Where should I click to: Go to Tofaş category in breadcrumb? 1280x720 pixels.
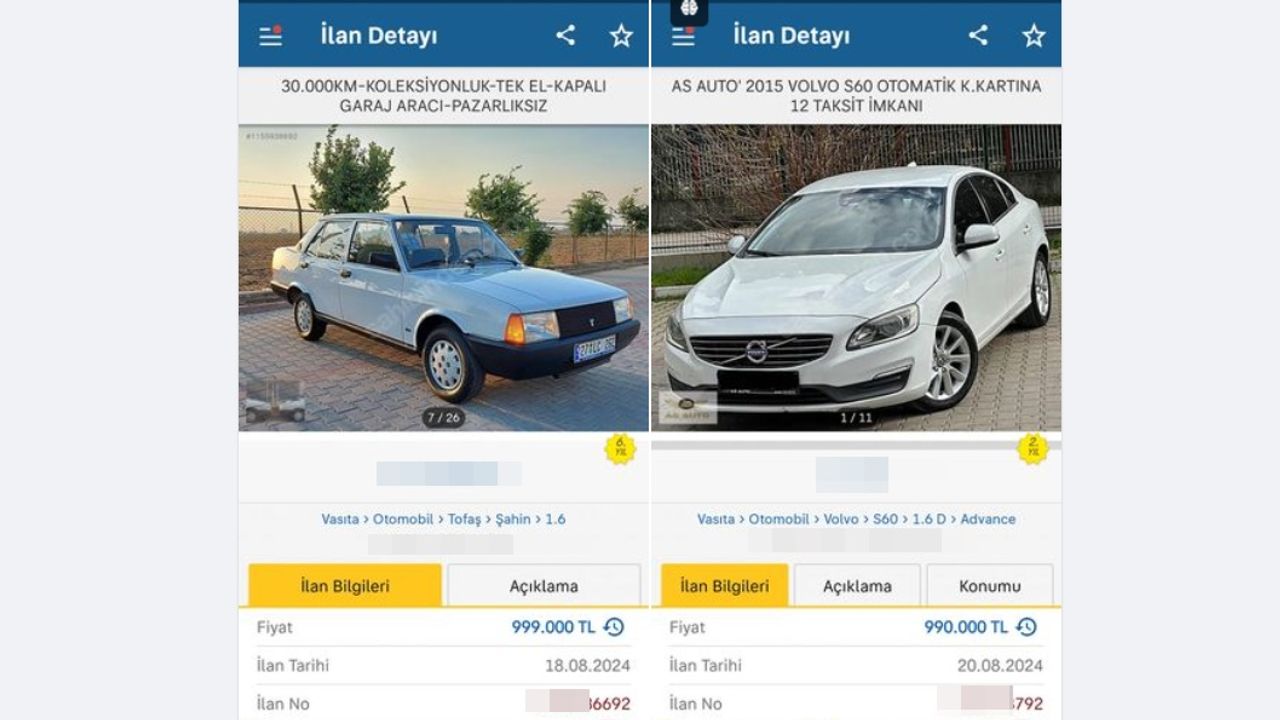pyautogui.click(x=464, y=519)
